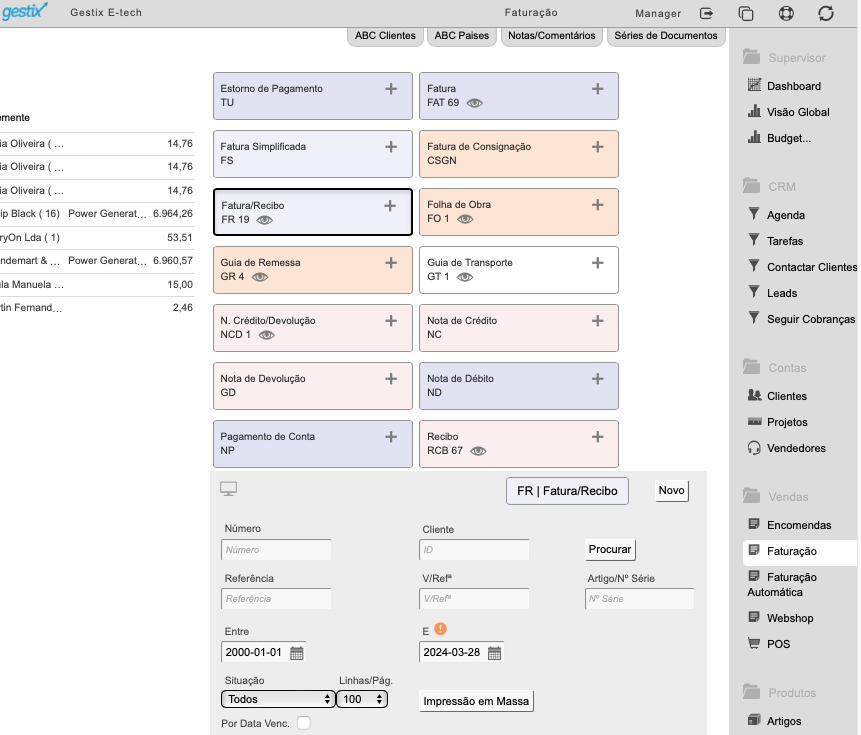Open the Séries de Documentos tab

coord(666,36)
